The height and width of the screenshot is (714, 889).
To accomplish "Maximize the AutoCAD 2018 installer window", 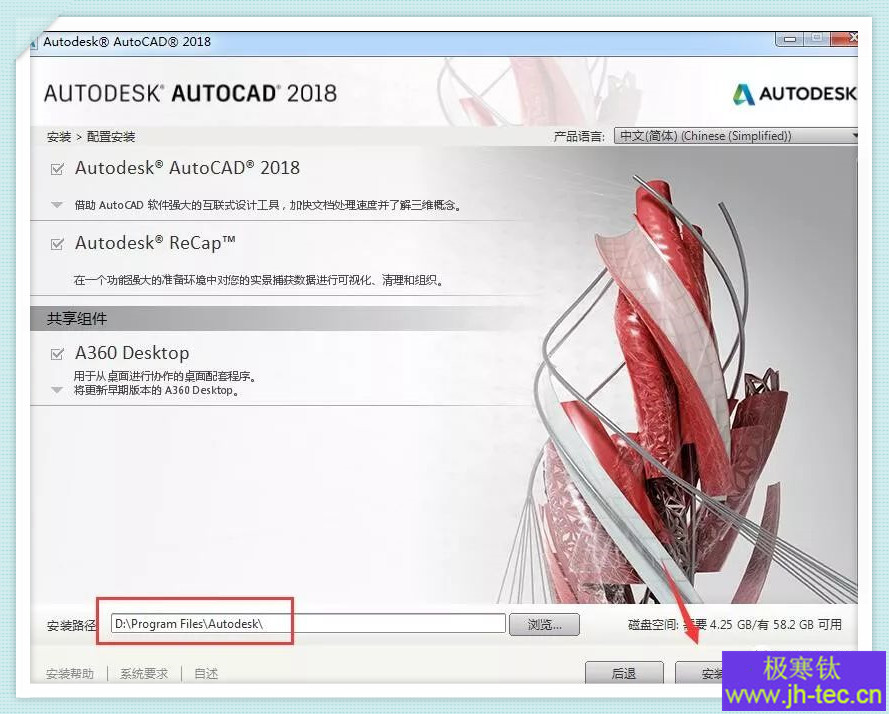I will (x=817, y=39).
